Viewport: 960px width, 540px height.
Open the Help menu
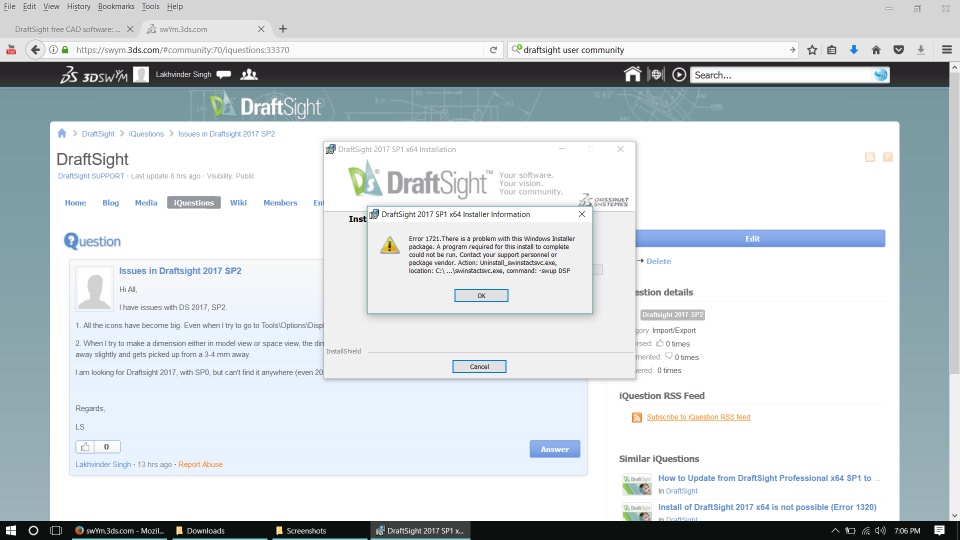174,6
